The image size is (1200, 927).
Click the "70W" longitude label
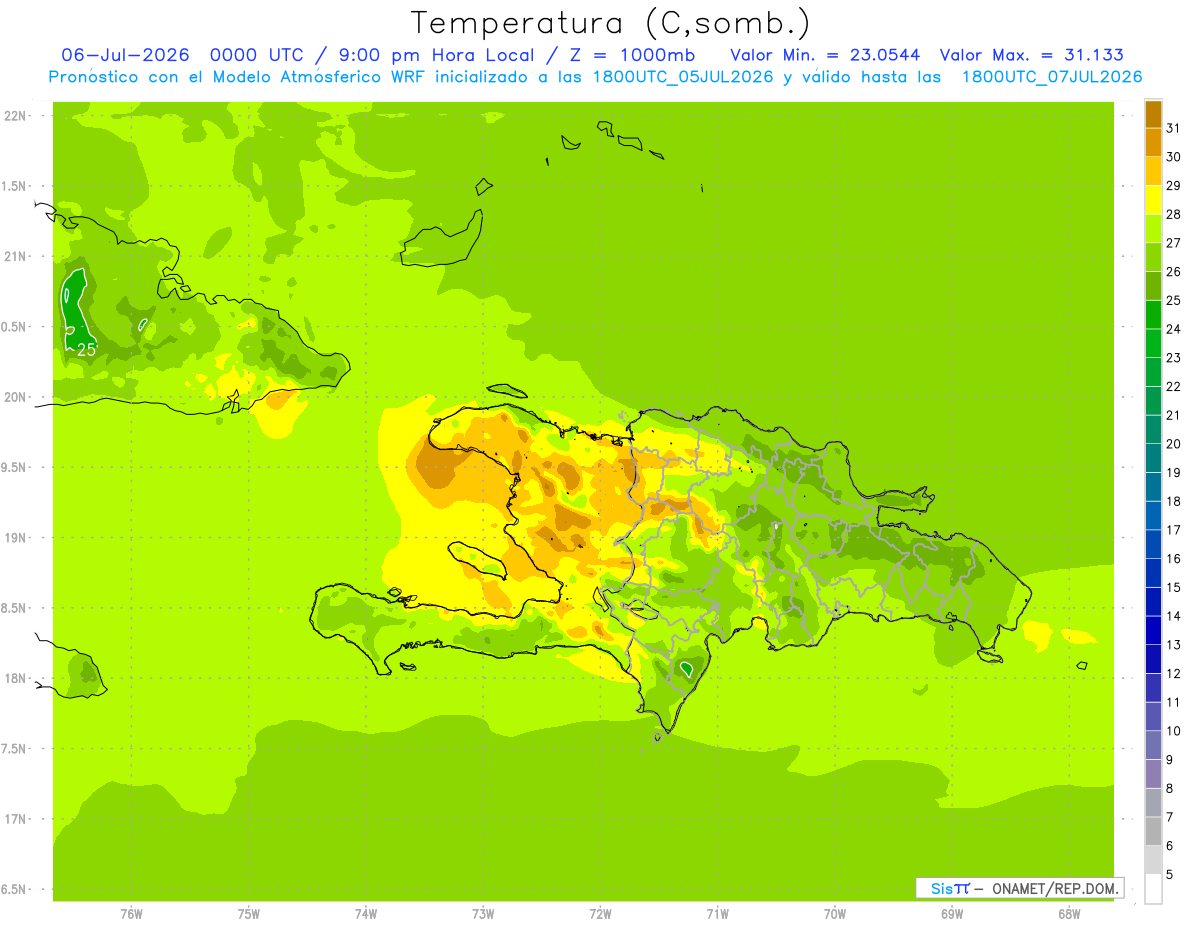coord(835,914)
